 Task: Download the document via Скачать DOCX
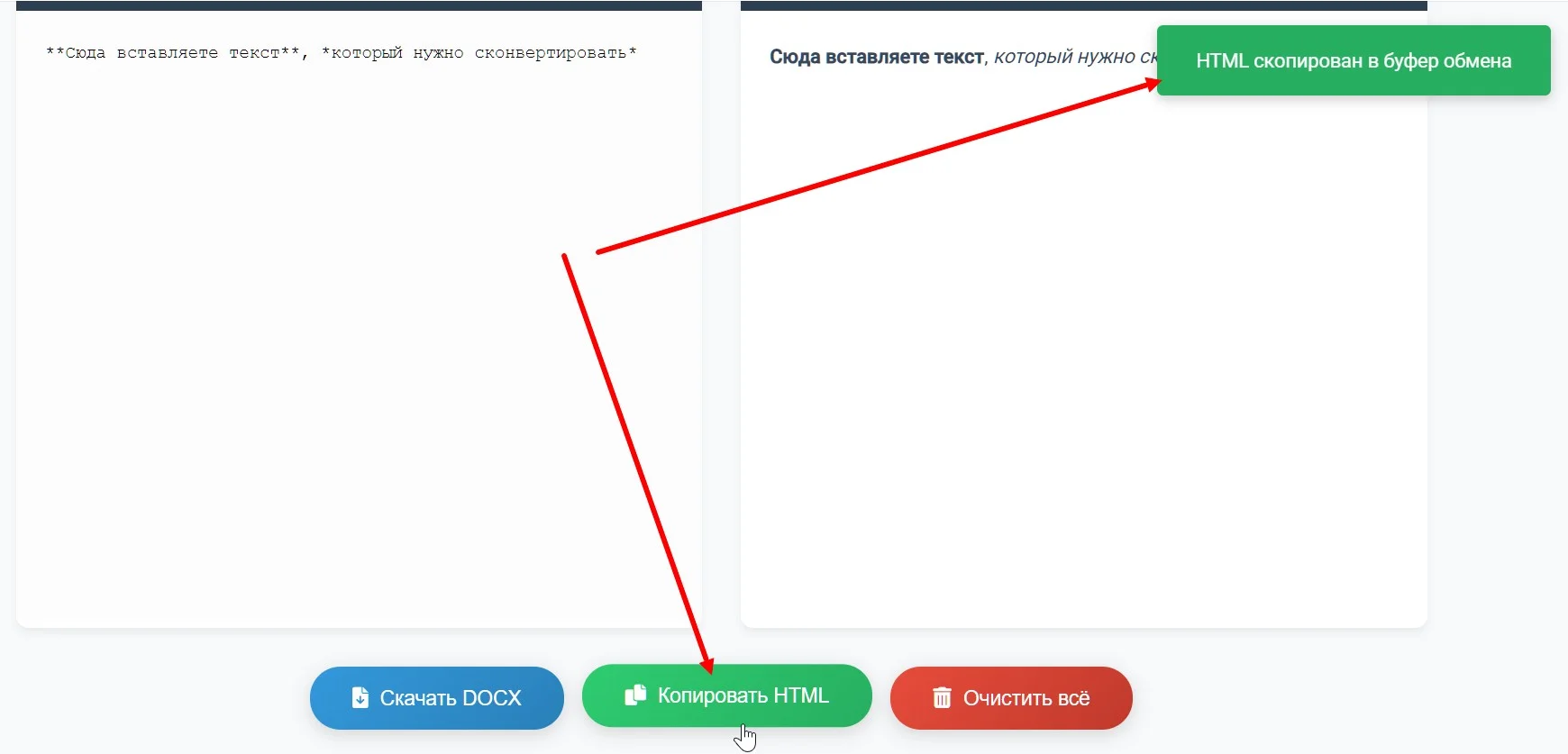pos(437,698)
